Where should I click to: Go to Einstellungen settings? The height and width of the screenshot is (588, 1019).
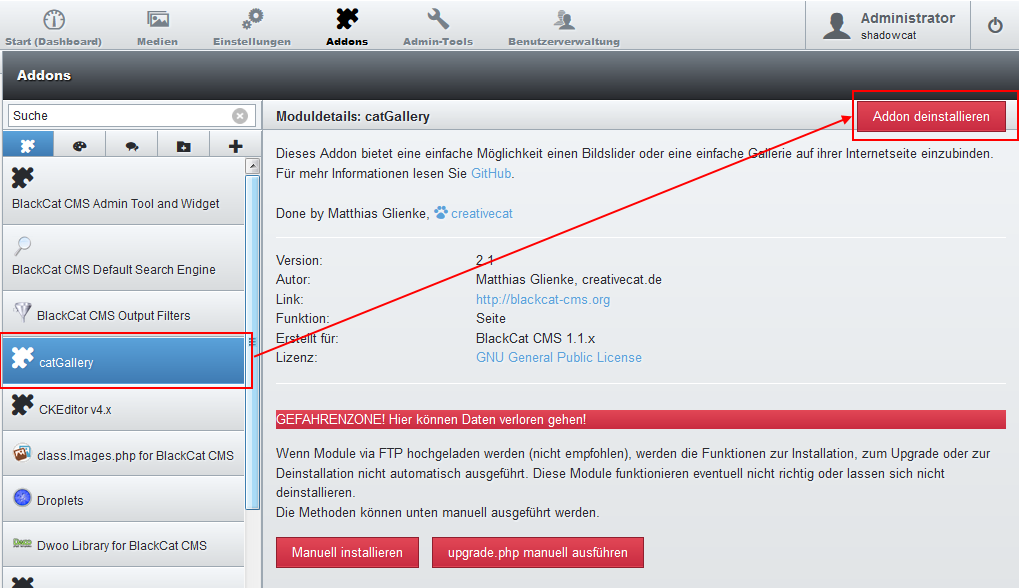pos(252,27)
